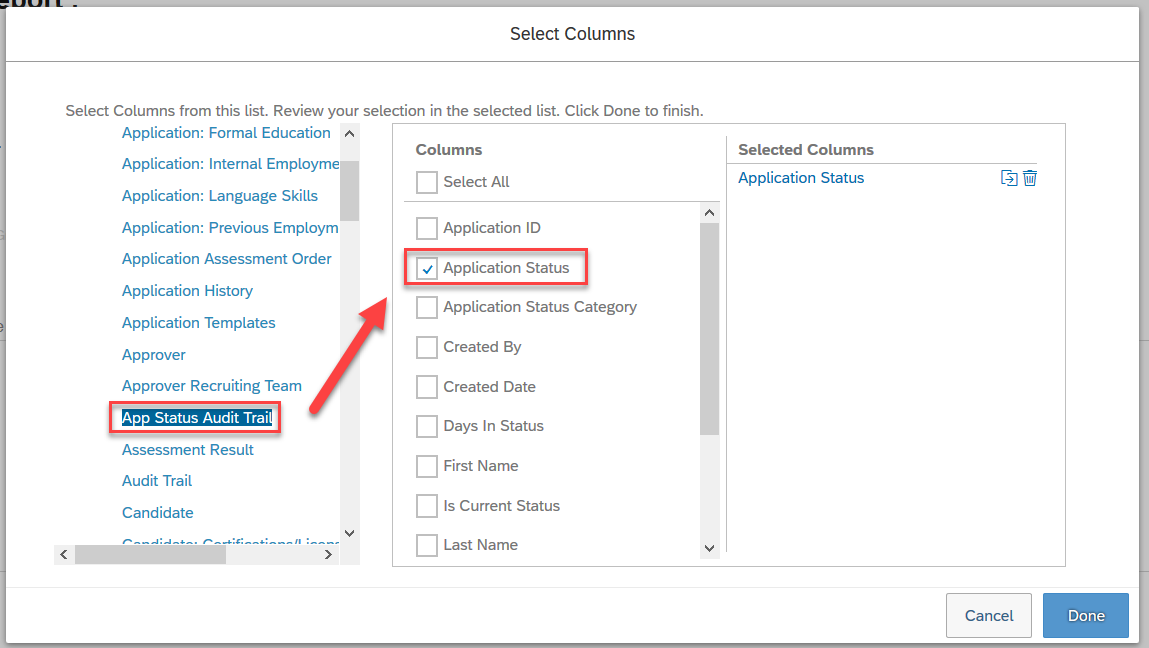This screenshot has width=1149, height=648.
Task: Click the Columns list vertical scrollbar thumb
Action: (709, 328)
